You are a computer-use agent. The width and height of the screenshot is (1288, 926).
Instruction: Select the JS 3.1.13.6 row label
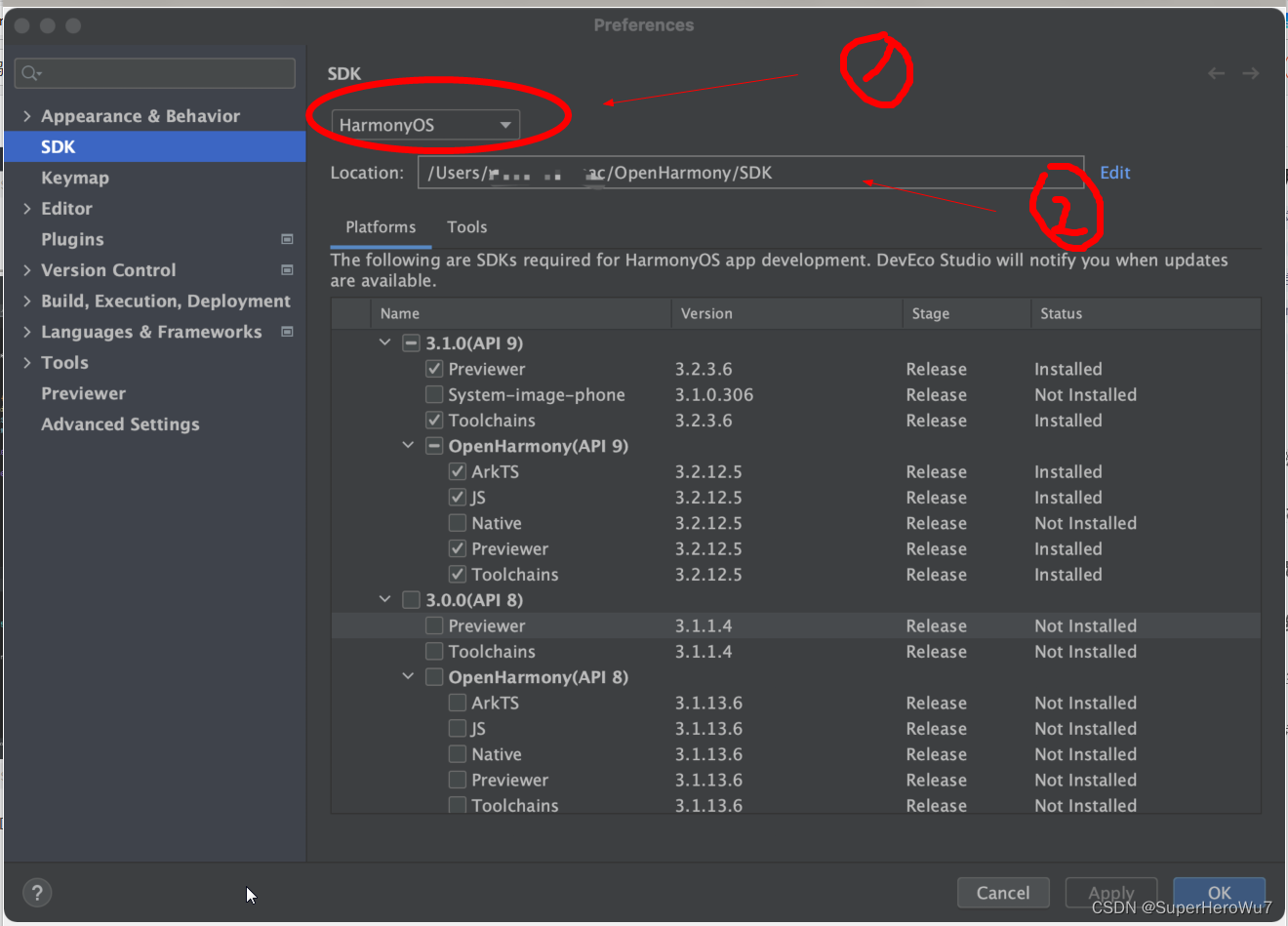coord(478,729)
